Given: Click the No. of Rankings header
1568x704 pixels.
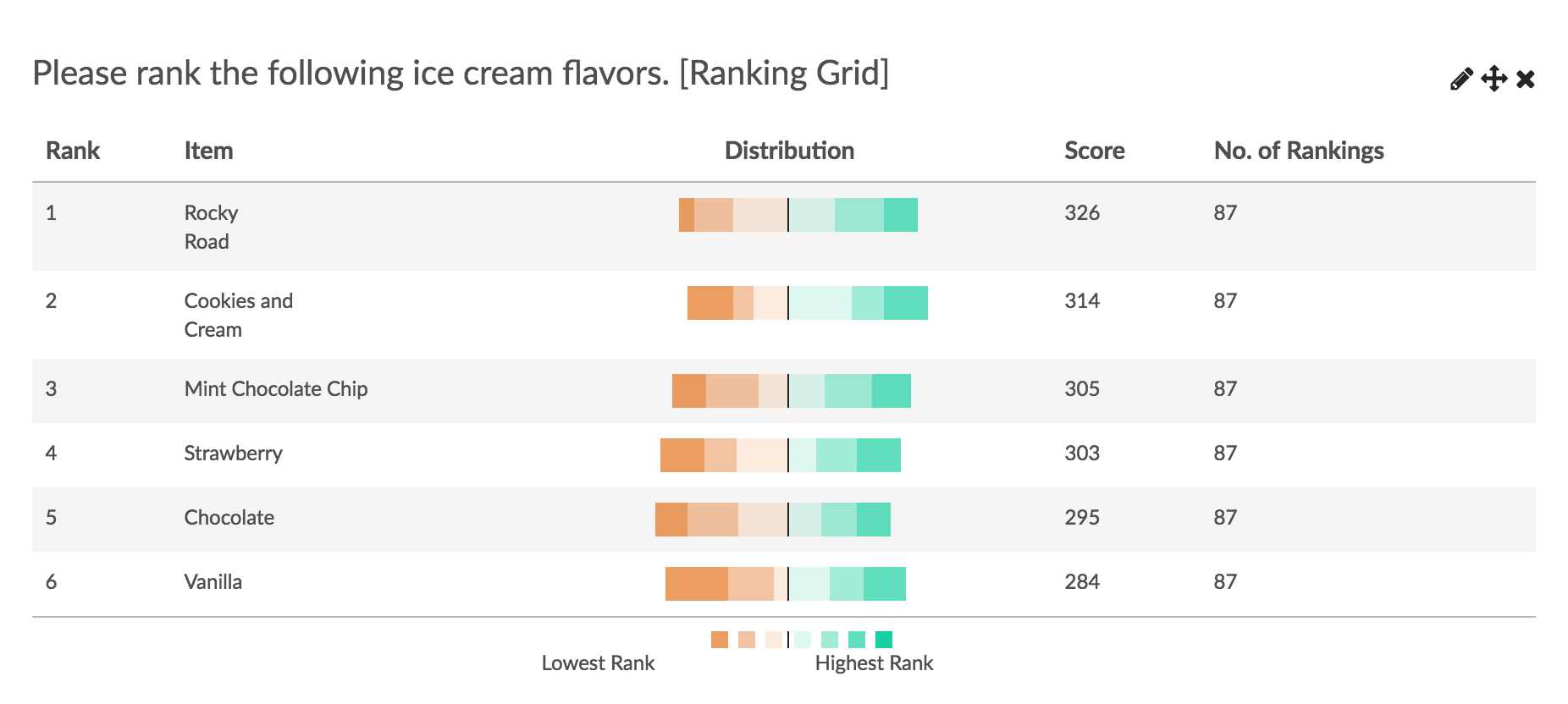Looking at the screenshot, I should click(1299, 151).
